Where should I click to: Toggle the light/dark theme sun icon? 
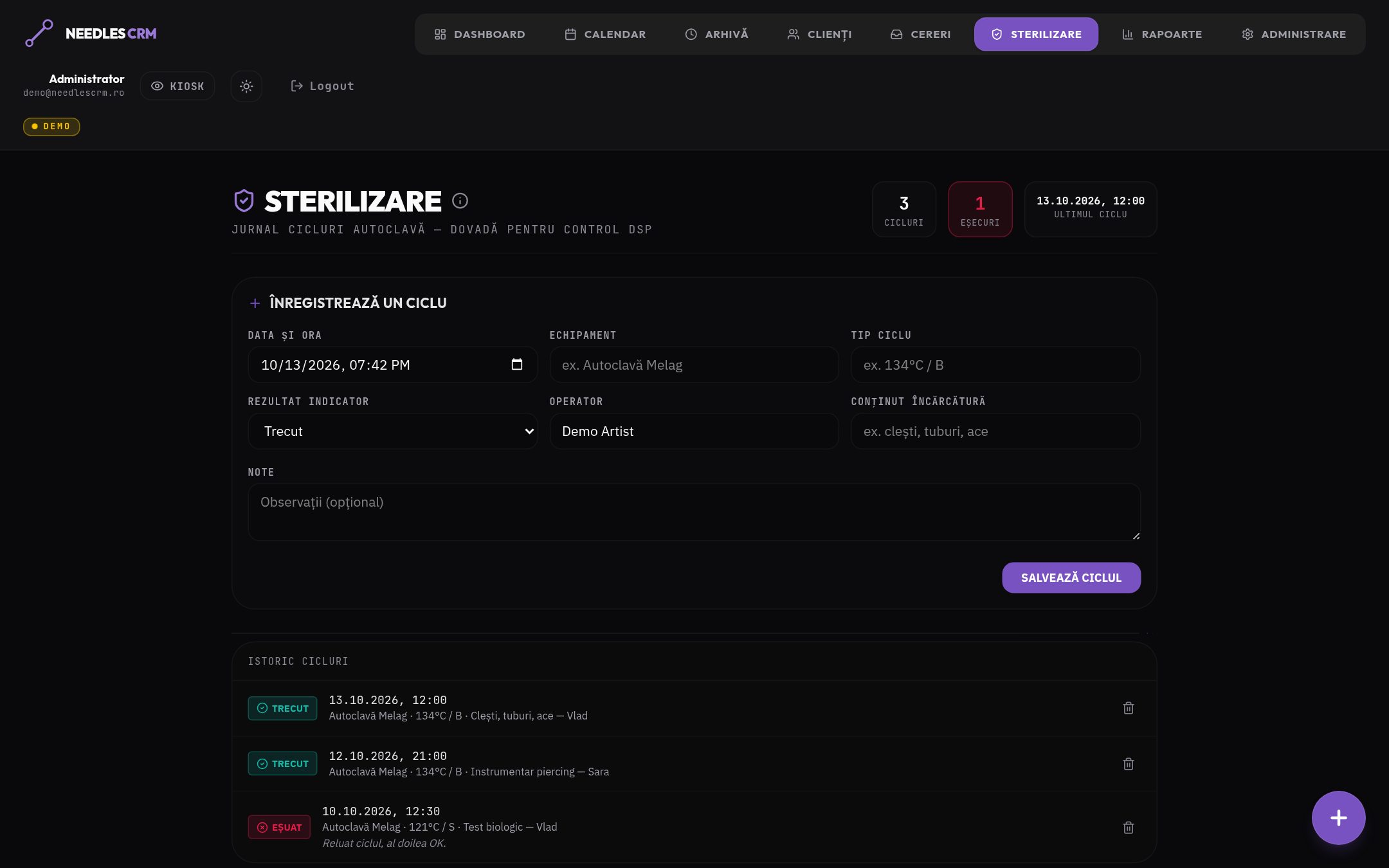pyautogui.click(x=246, y=86)
